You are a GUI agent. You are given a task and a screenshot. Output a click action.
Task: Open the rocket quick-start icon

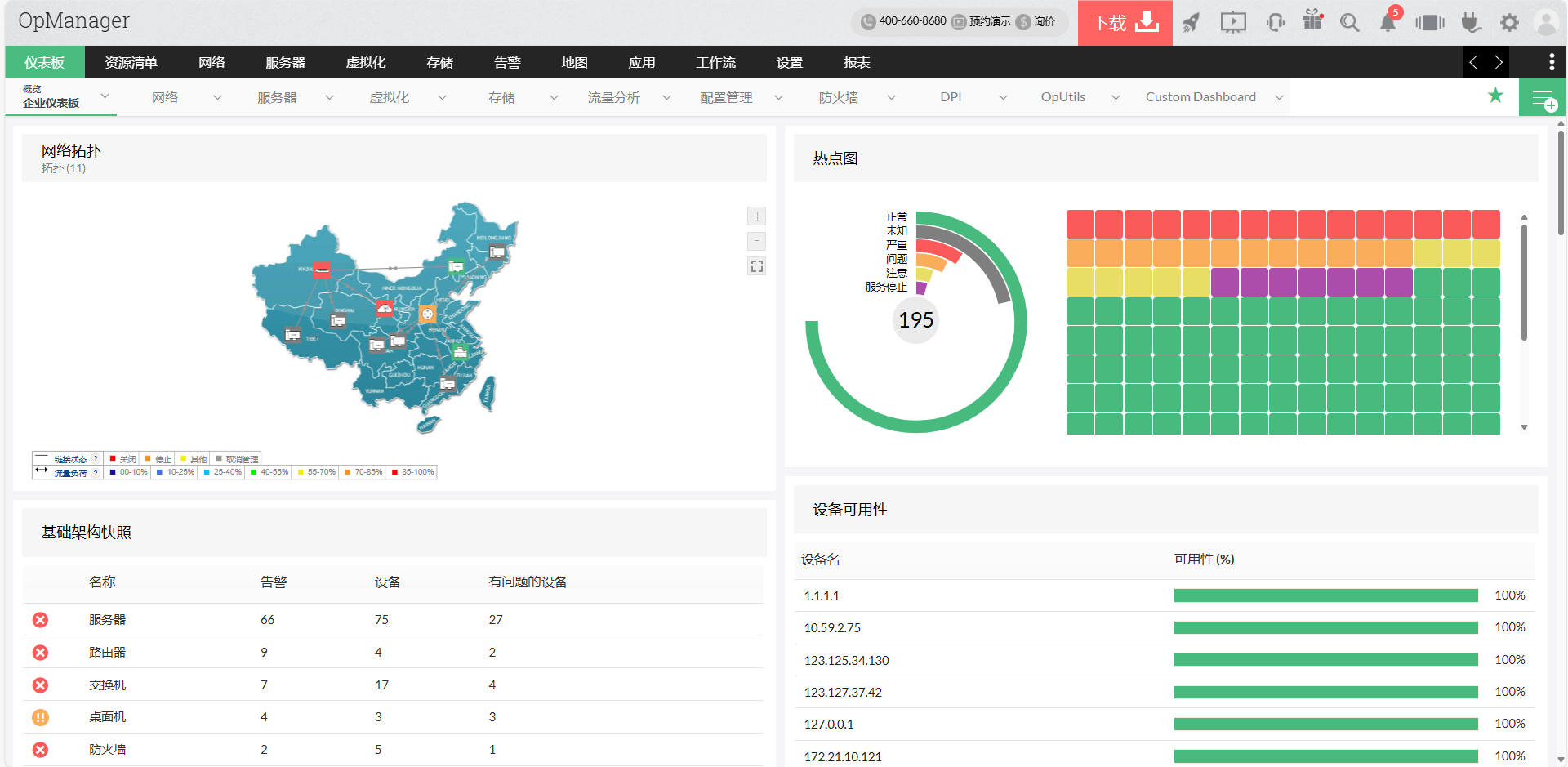click(1192, 23)
